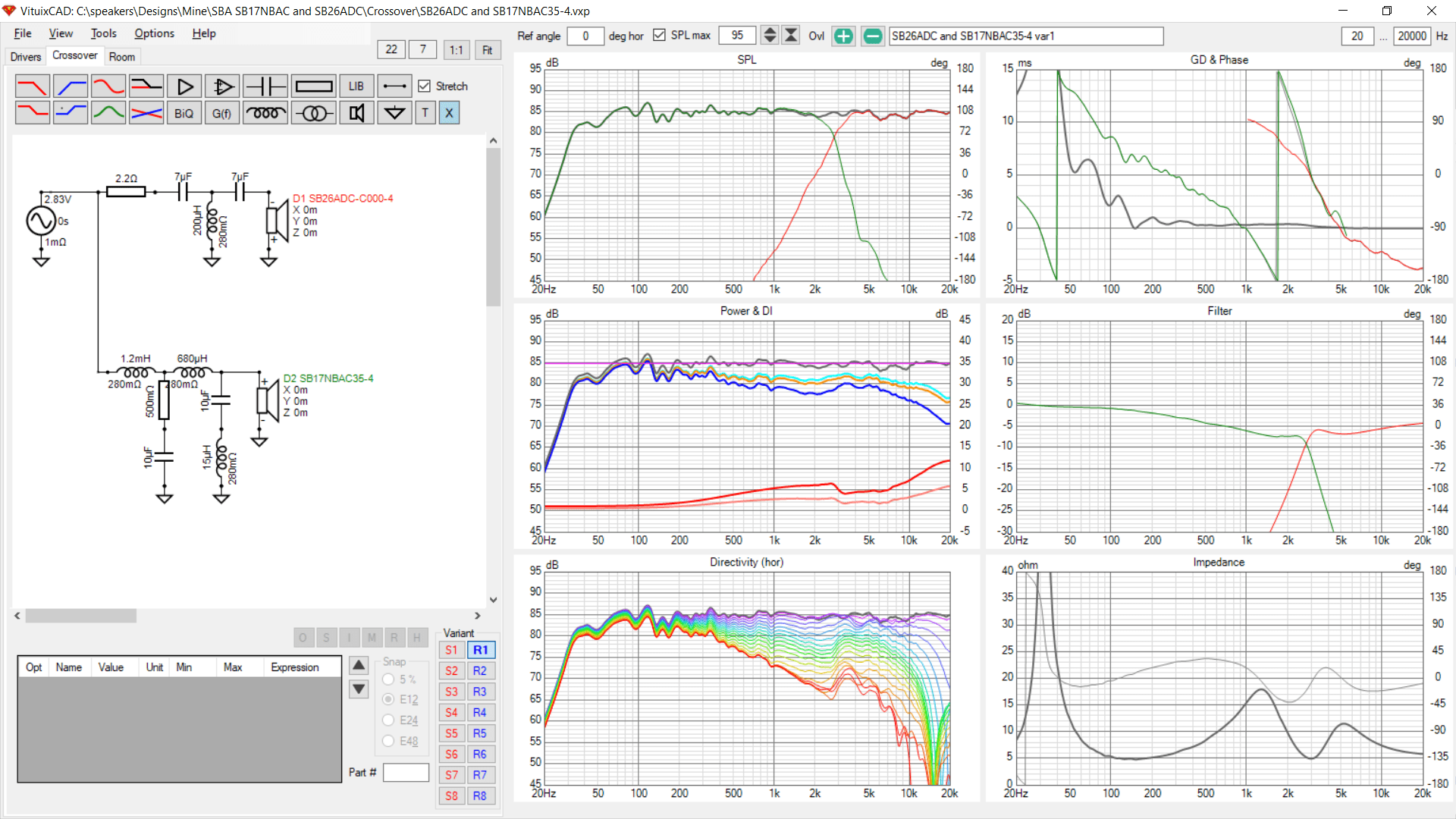The image size is (1456, 819).
Task: Select variant S5
Action: click(452, 733)
